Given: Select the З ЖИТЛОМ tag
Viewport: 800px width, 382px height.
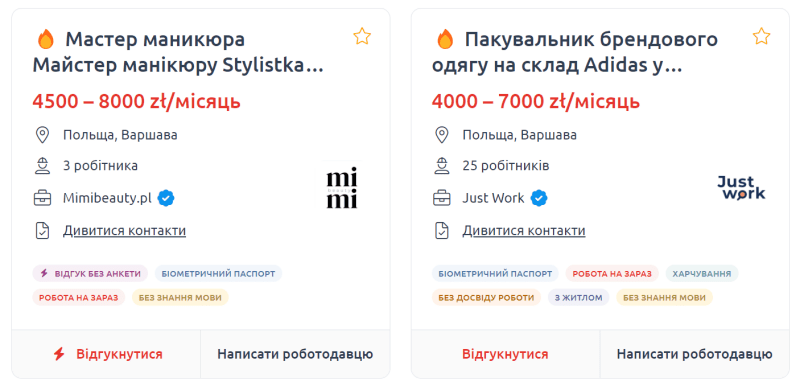Looking at the screenshot, I should click(579, 297).
